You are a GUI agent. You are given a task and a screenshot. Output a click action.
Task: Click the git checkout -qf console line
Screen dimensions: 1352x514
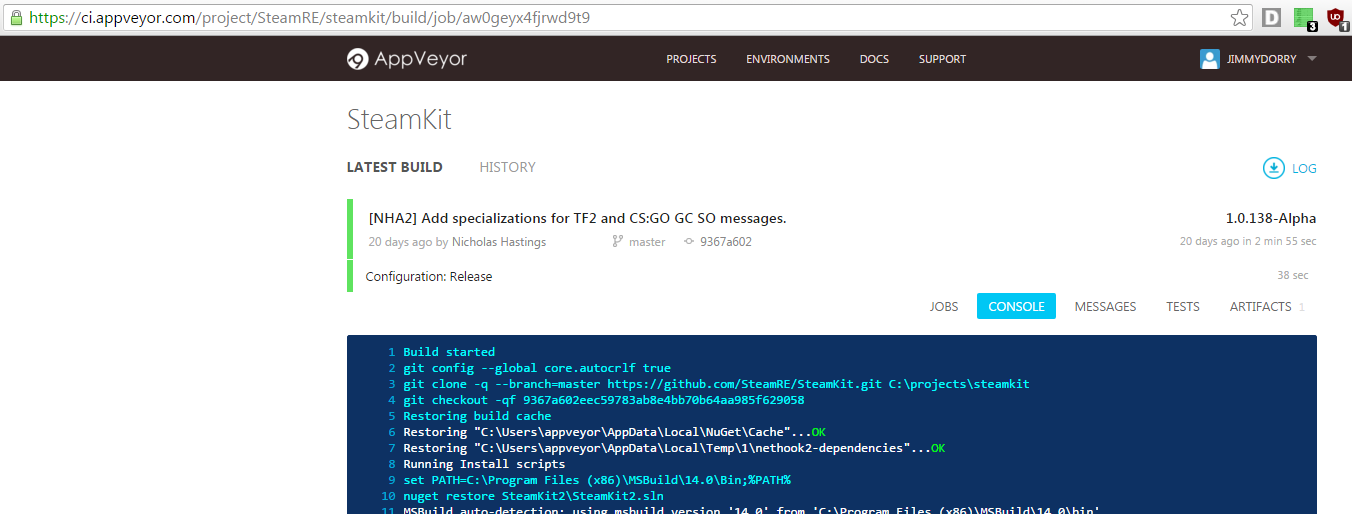click(x=603, y=400)
